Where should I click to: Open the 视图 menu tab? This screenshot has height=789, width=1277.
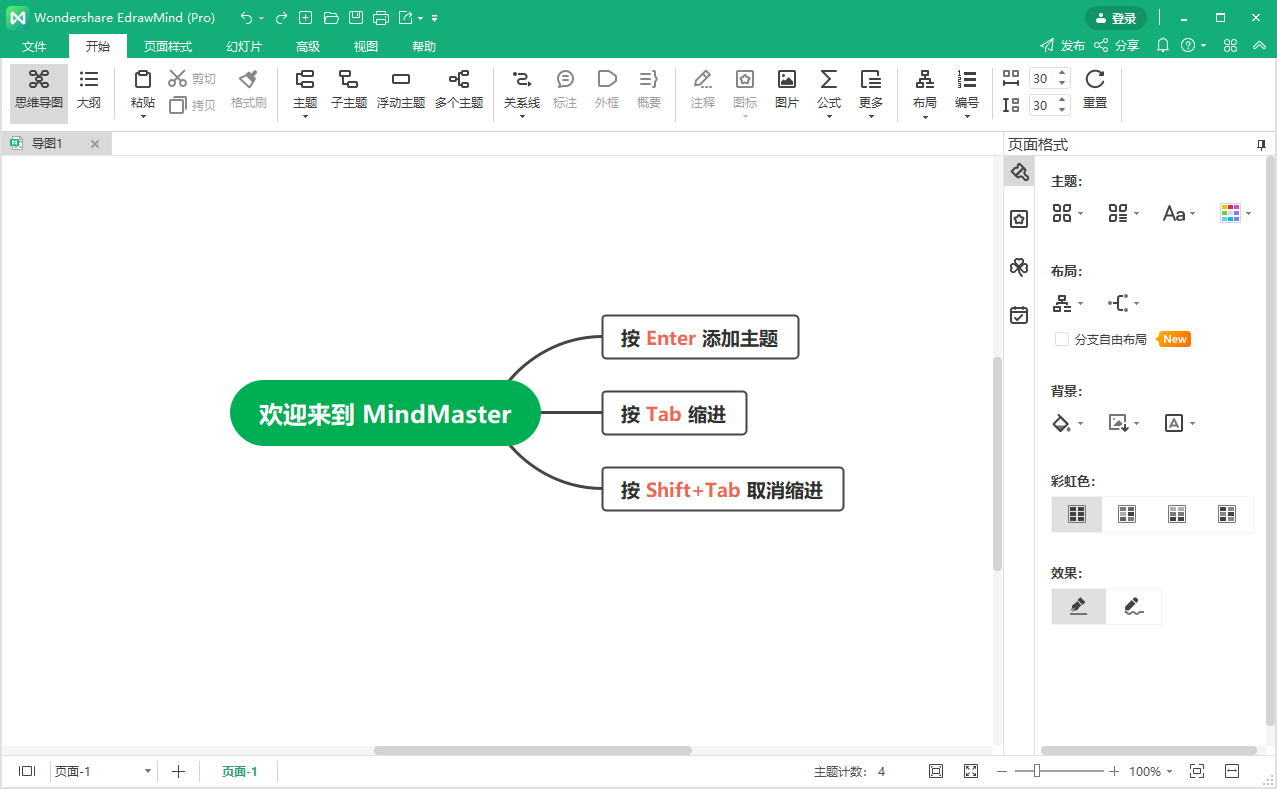click(365, 46)
